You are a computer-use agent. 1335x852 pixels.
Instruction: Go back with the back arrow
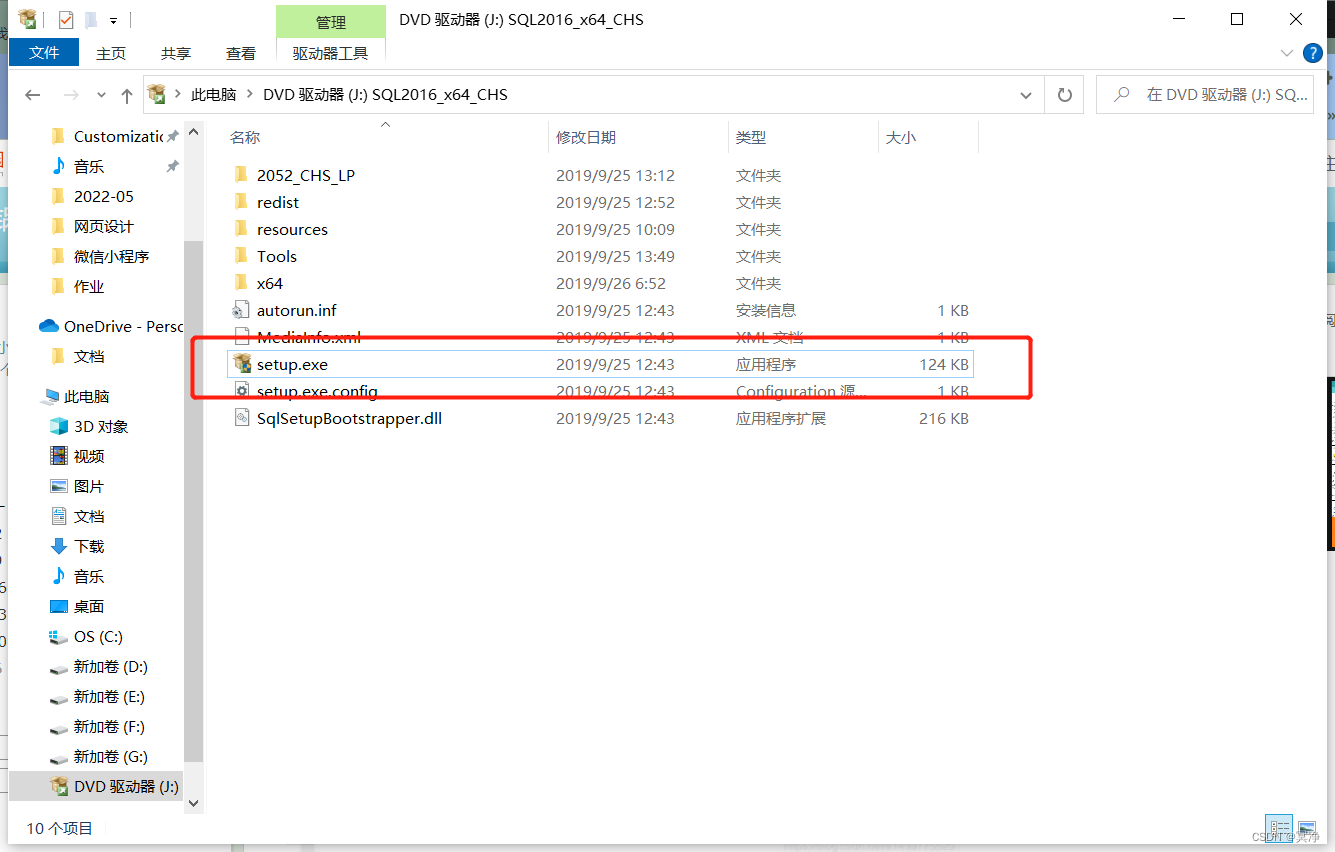pos(32,95)
